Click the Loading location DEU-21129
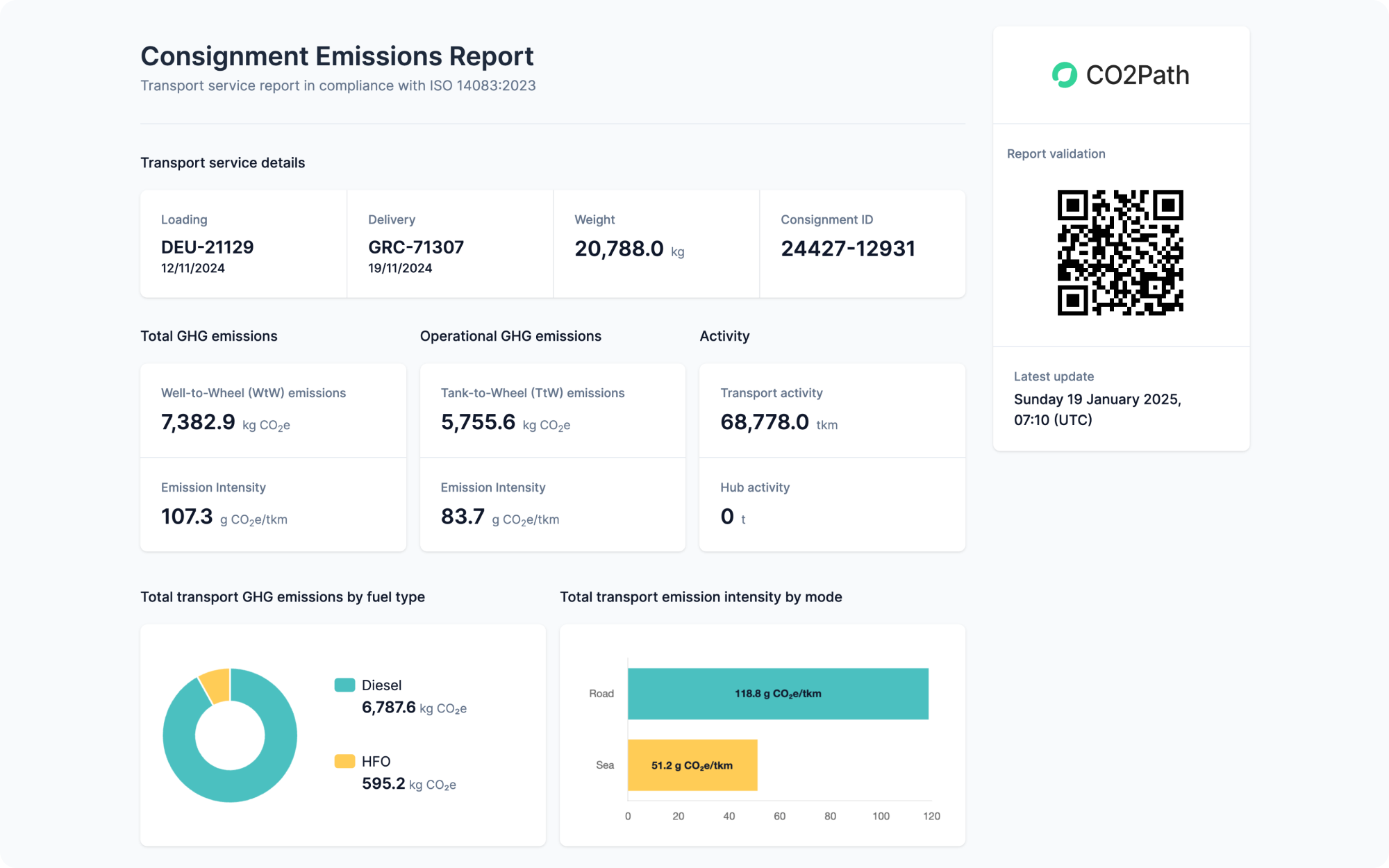The height and width of the screenshot is (868, 1389). pos(207,247)
